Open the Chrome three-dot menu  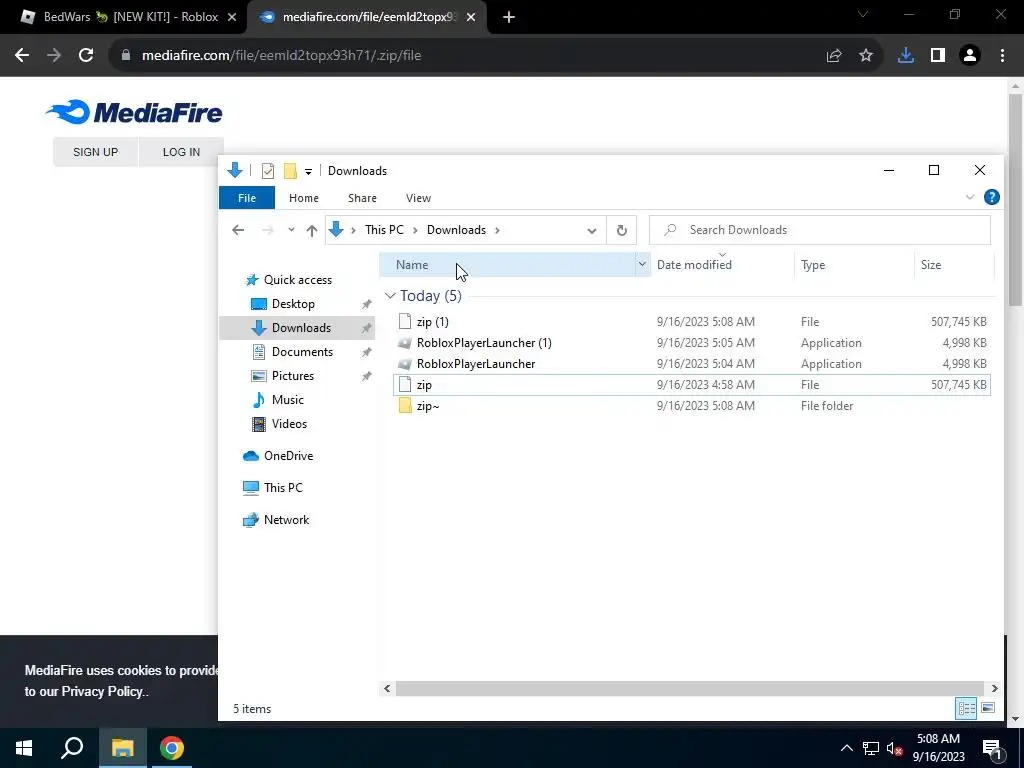click(x=1002, y=56)
